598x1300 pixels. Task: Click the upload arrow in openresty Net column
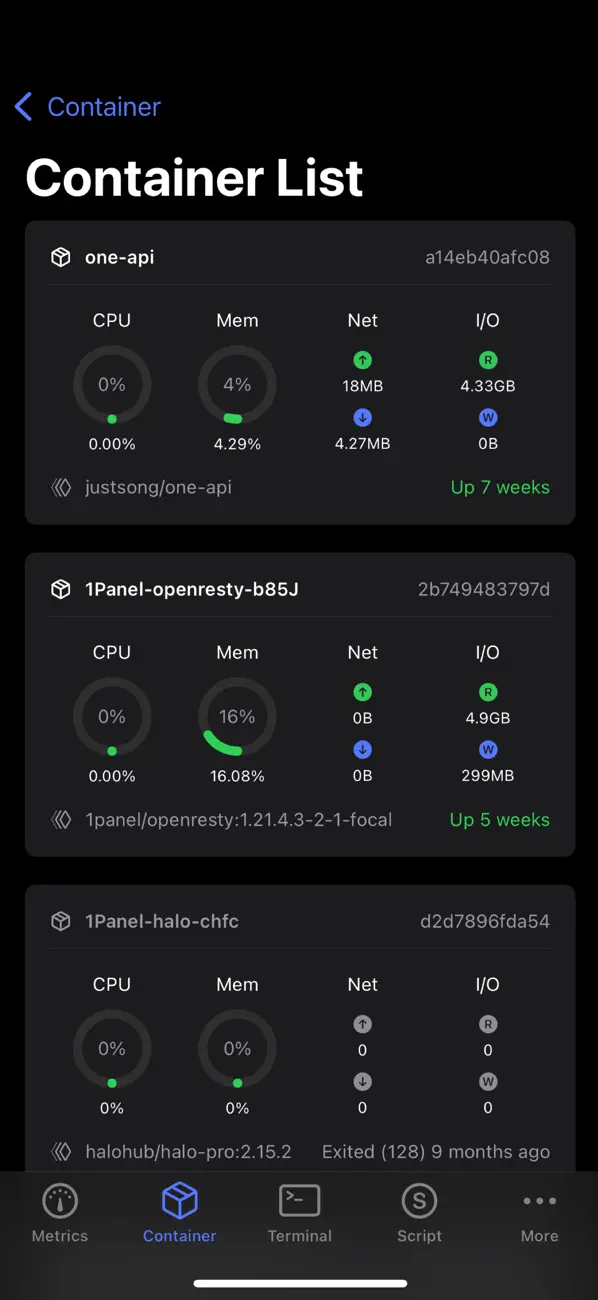pos(362,691)
